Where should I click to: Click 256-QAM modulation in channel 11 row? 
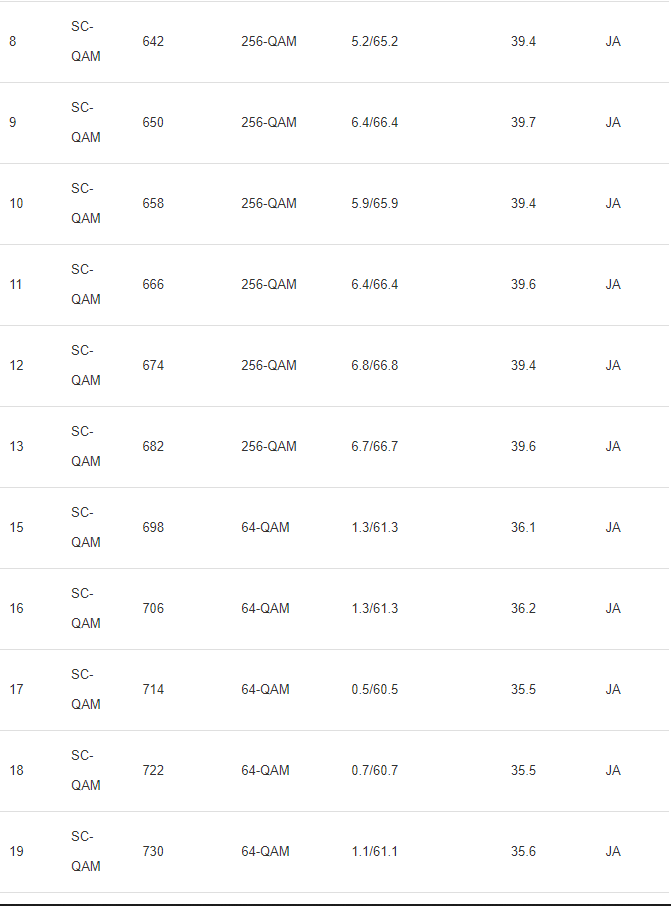[268, 285]
